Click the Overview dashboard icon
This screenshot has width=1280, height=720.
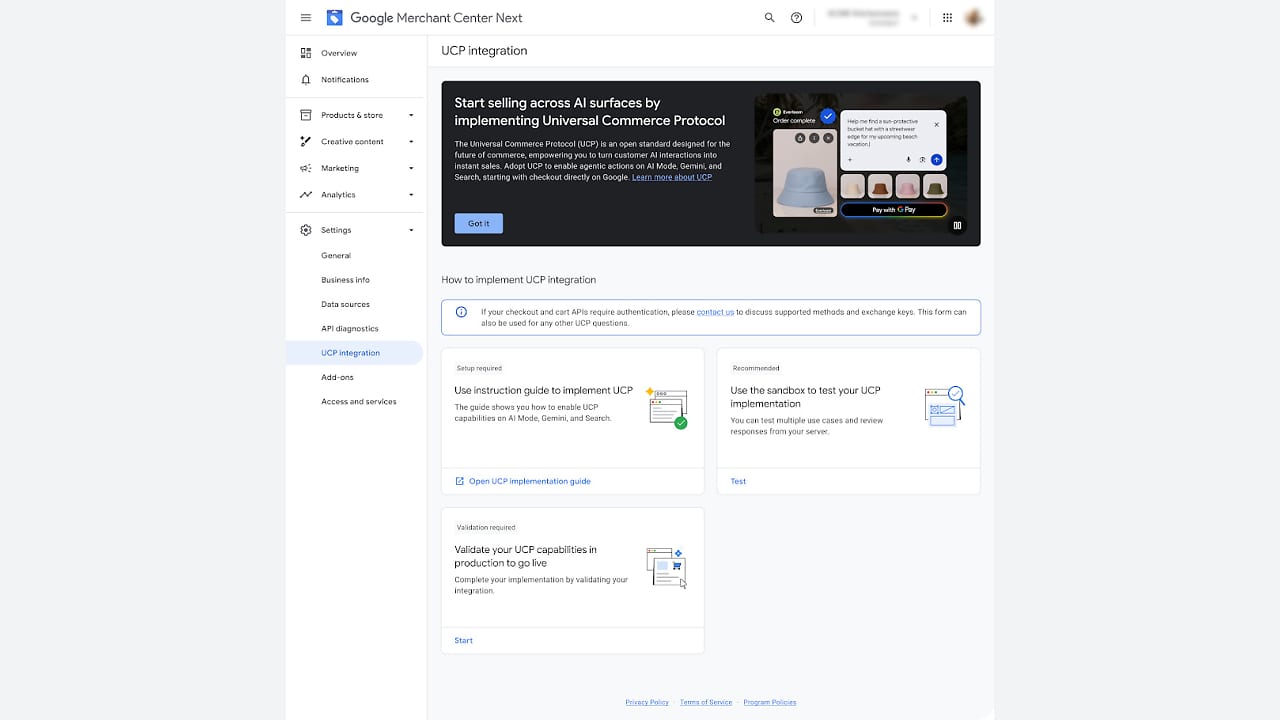pyautogui.click(x=306, y=53)
